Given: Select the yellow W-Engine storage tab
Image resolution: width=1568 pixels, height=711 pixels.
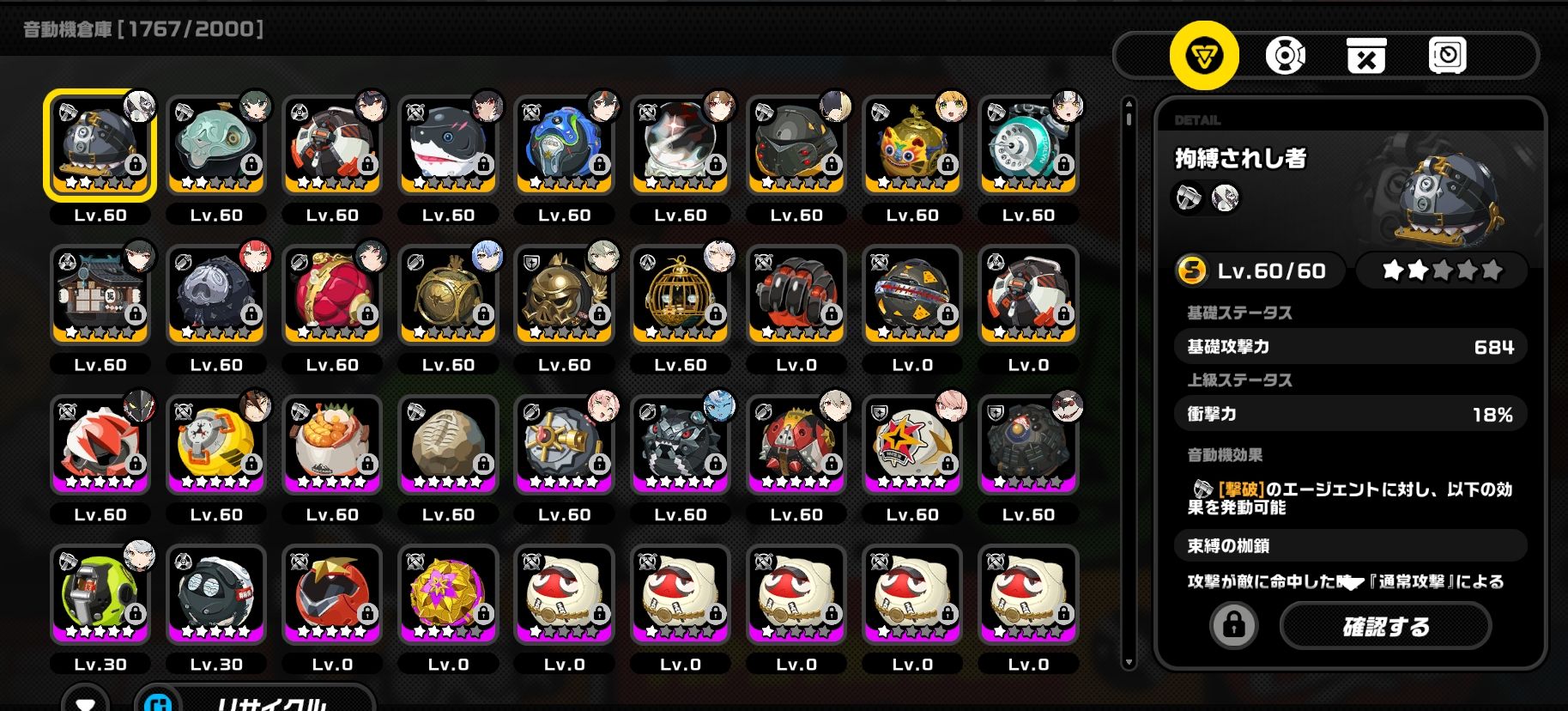Looking at the screenshot, I should click(1204, 57).
